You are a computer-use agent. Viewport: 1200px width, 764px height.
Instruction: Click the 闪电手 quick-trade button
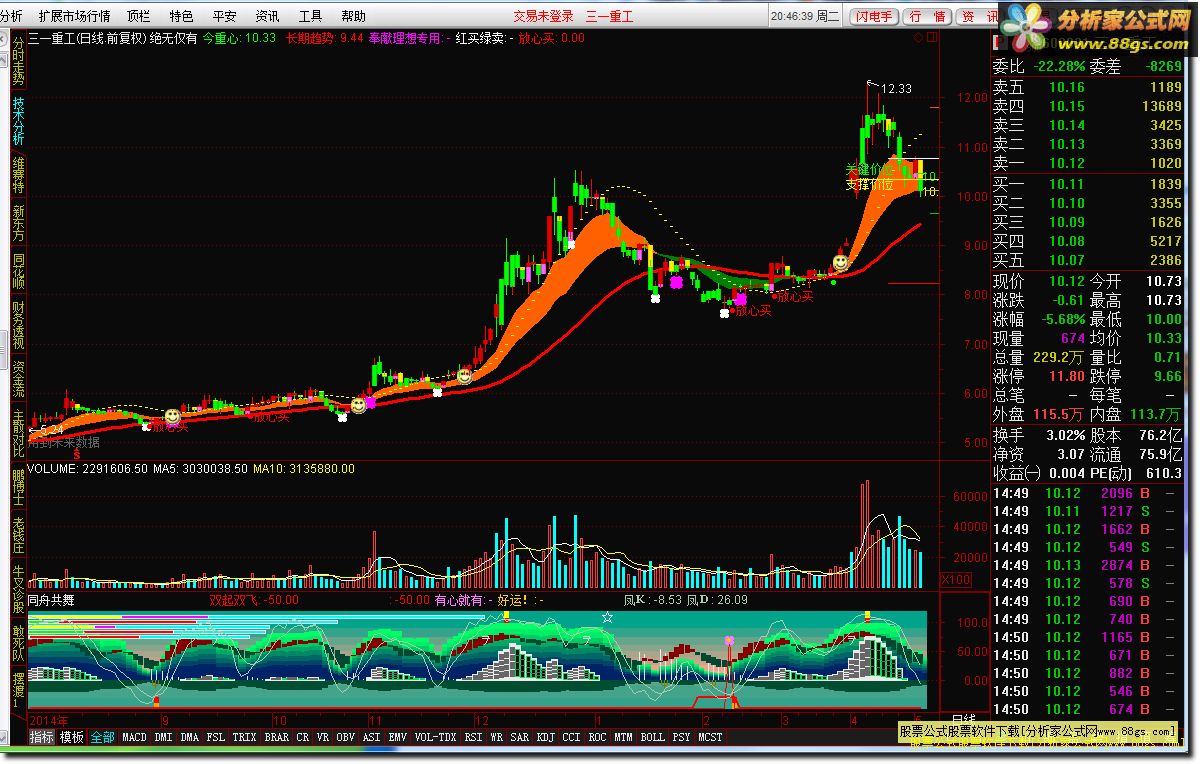pyautogui.click(x=874, y=17)
